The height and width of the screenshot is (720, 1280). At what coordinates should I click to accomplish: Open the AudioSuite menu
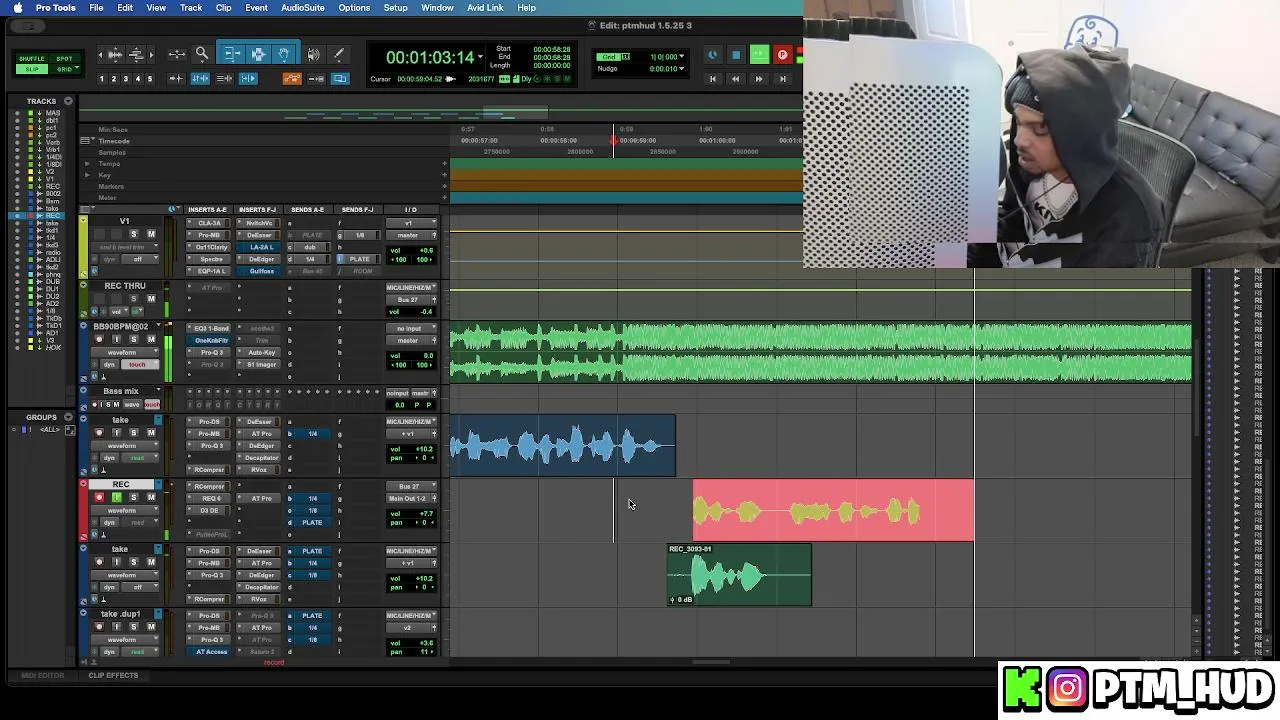pos(302,8)
